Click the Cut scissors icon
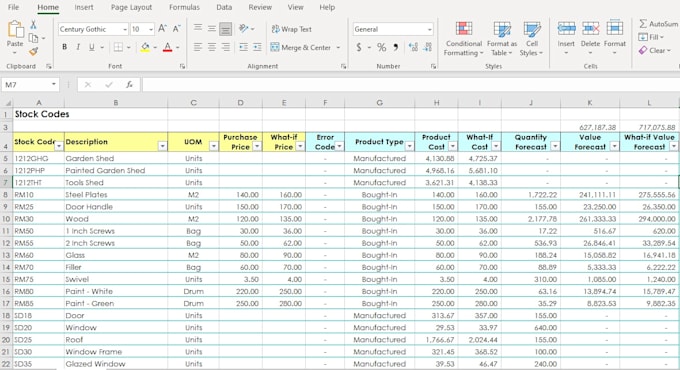The image size is (680, 370). tap(33, 25)
